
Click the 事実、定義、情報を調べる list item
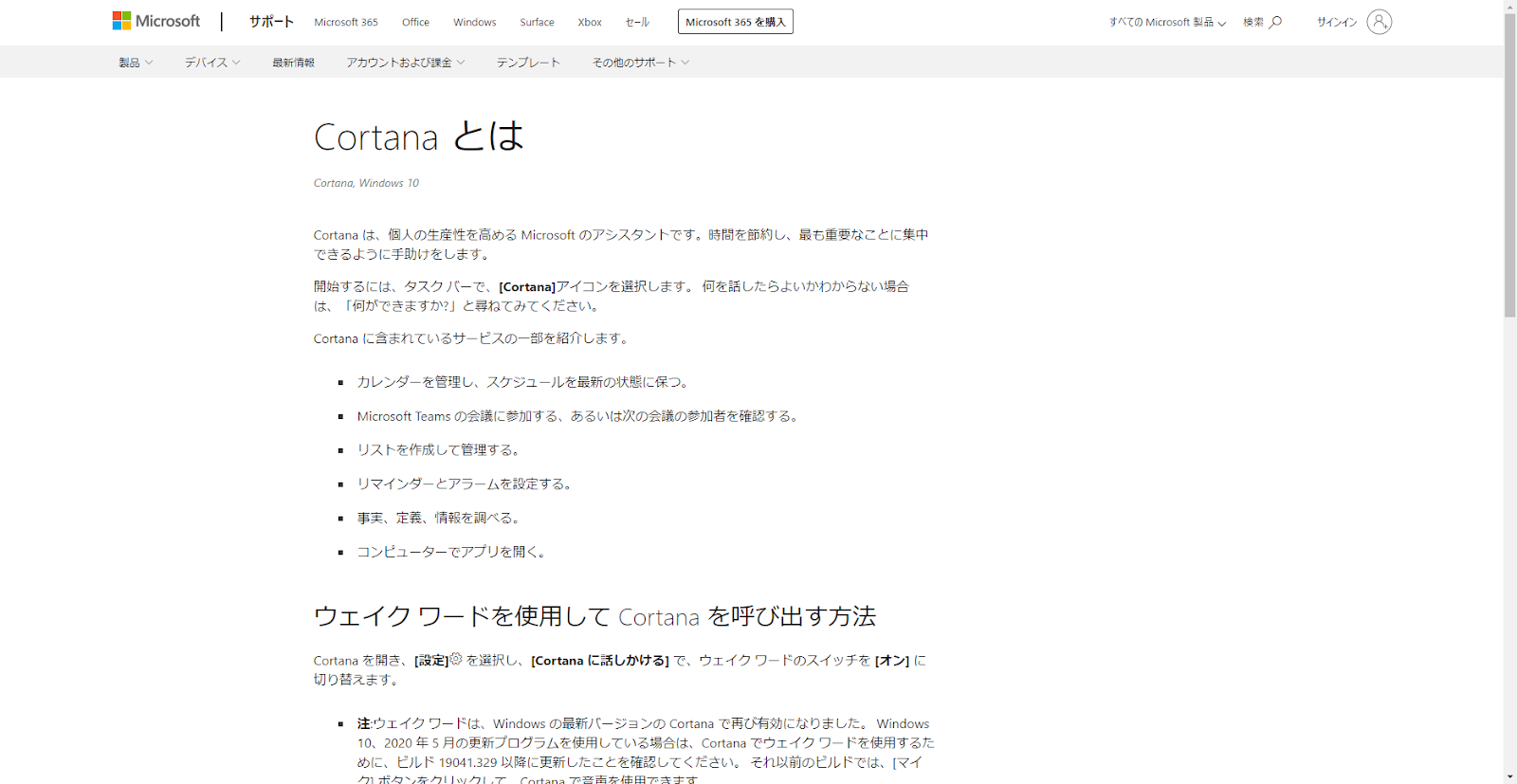point(438,519)
